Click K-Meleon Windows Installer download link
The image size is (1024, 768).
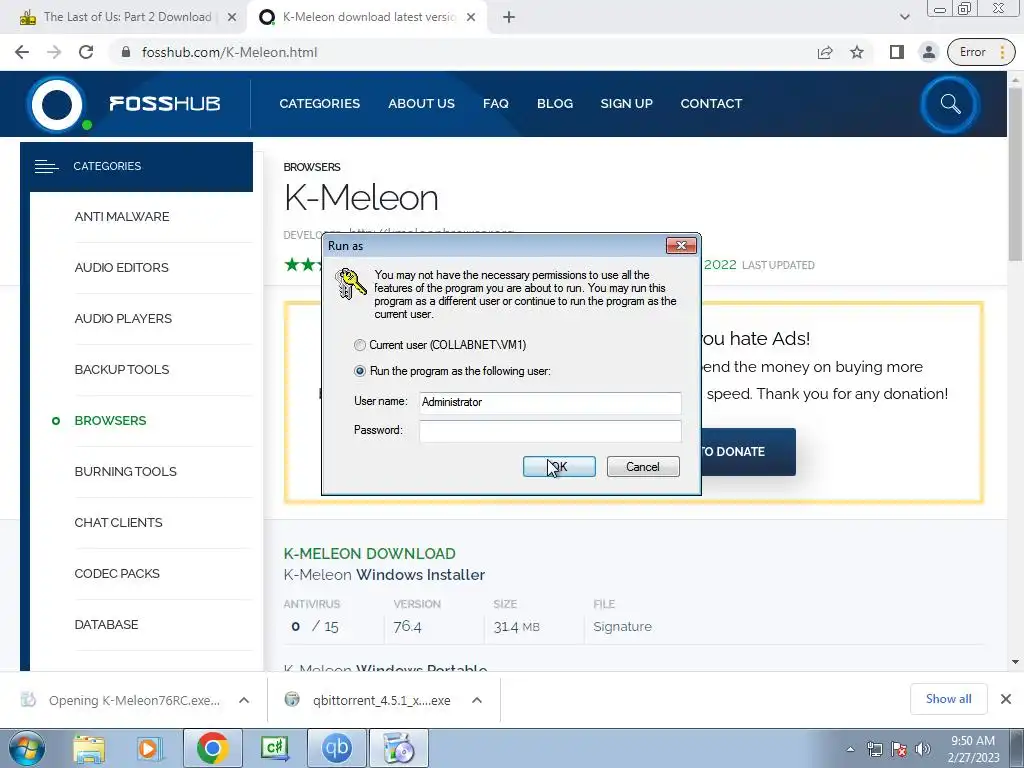(x=384, y=575)
